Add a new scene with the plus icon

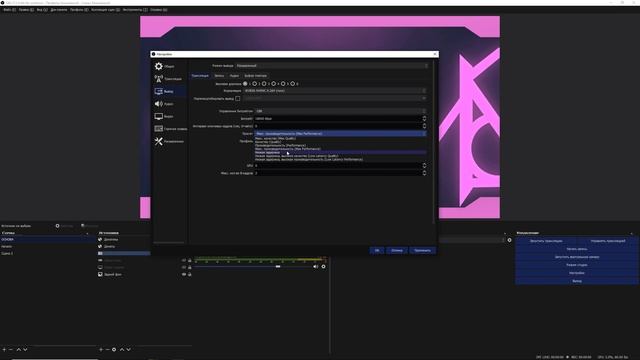coord(4,349)
